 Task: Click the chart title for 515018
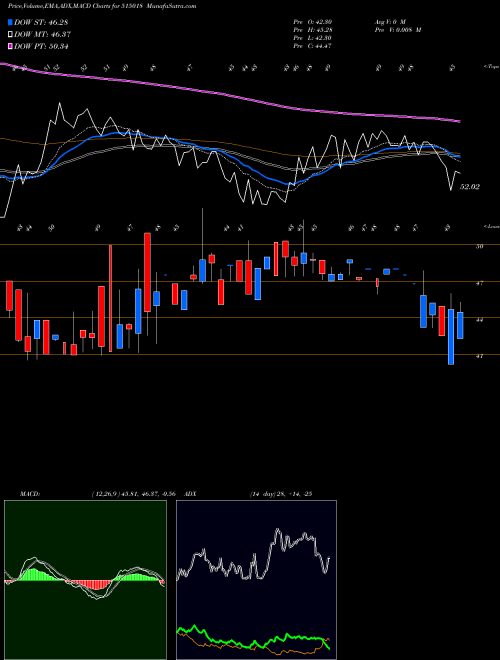pos(102,6)
